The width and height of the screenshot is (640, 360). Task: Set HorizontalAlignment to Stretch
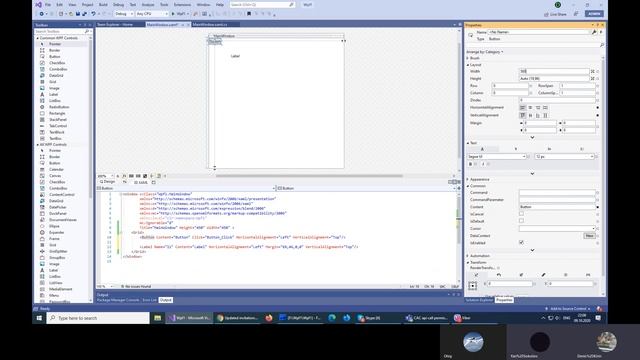click(x=545, y=107)
